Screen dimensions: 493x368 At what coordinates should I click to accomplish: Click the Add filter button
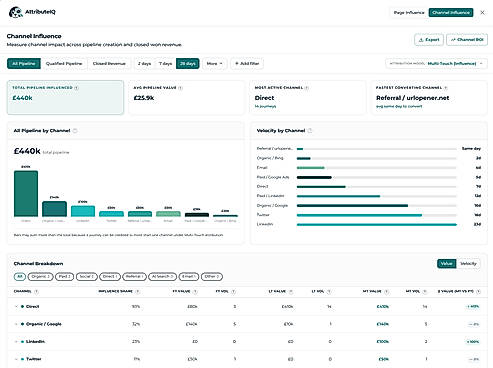tap(247, 63)
